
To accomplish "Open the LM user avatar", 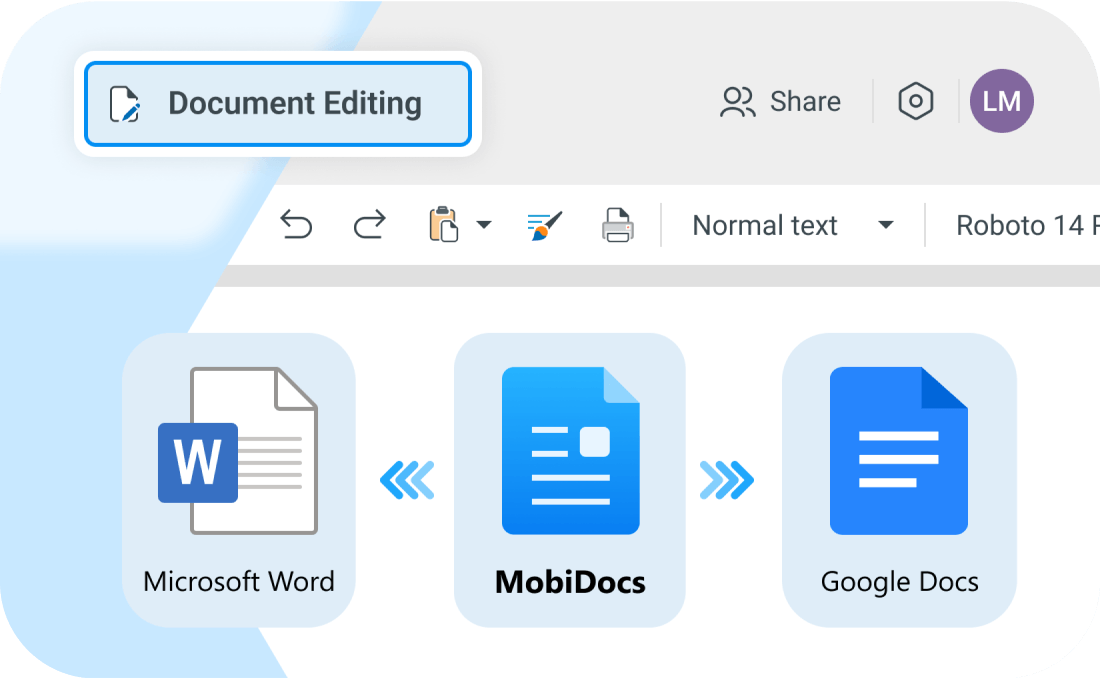I will 1001,101.
